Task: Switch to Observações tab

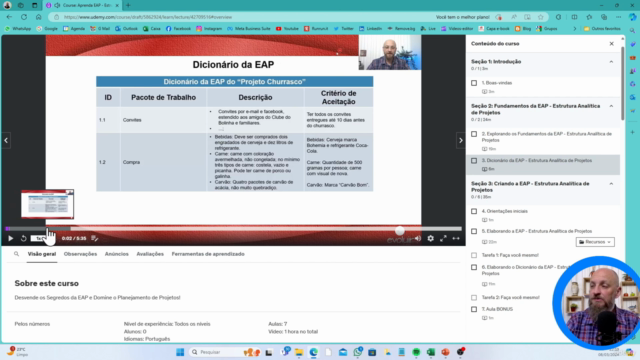Action: (80, 254)
